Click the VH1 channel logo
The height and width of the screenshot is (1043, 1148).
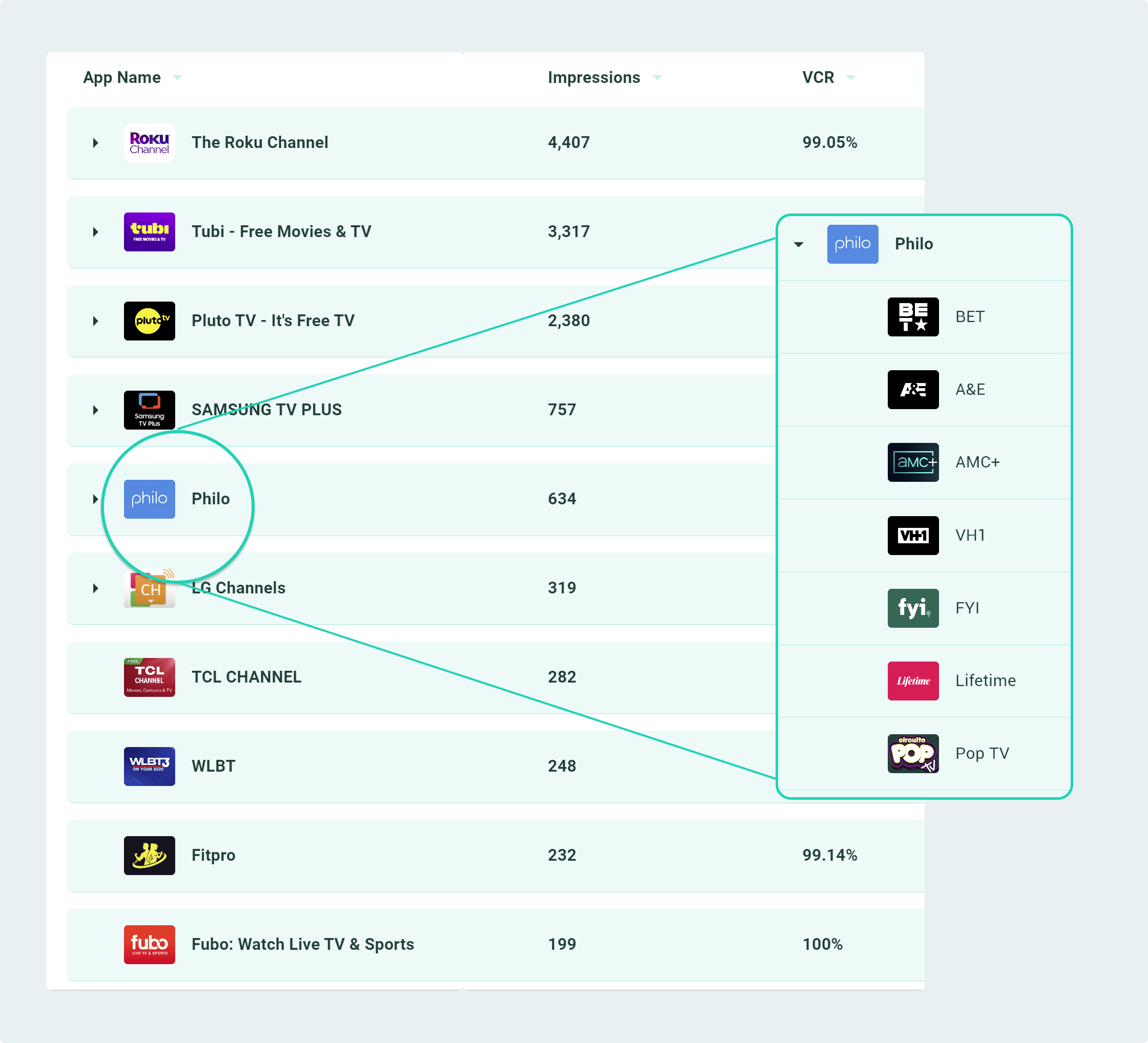(913, 535)
